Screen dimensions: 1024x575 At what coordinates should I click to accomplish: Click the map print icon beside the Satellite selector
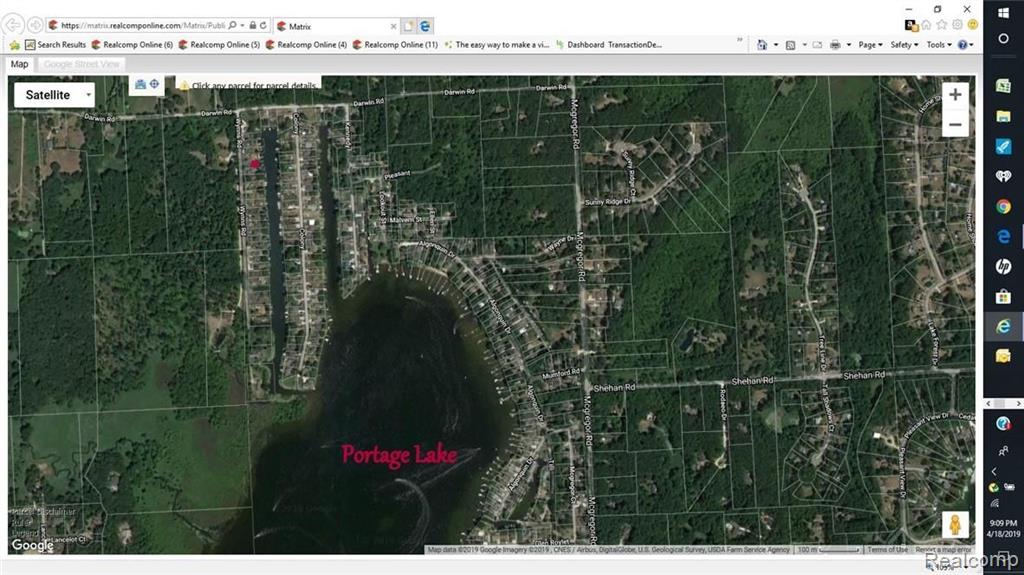coord(140,84)
